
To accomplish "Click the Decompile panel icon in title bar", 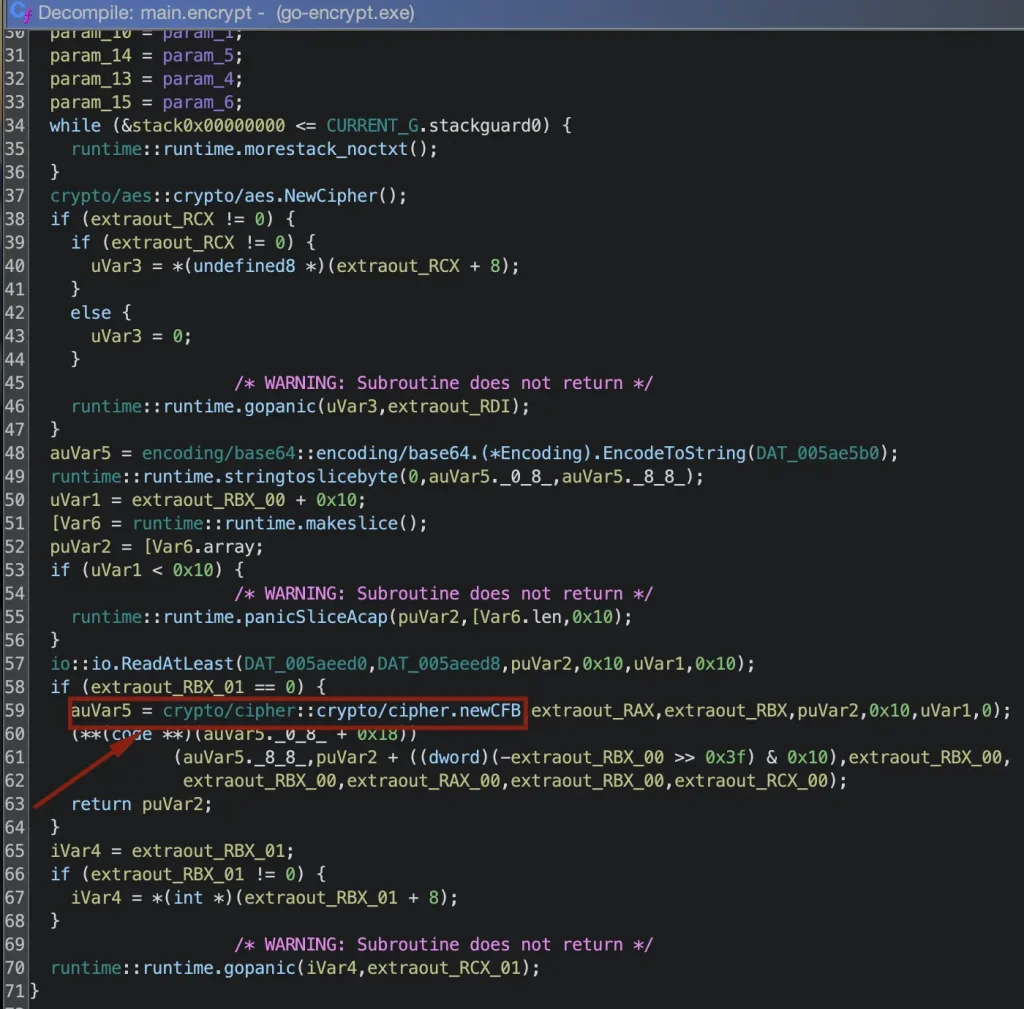I will click(19, 13).
